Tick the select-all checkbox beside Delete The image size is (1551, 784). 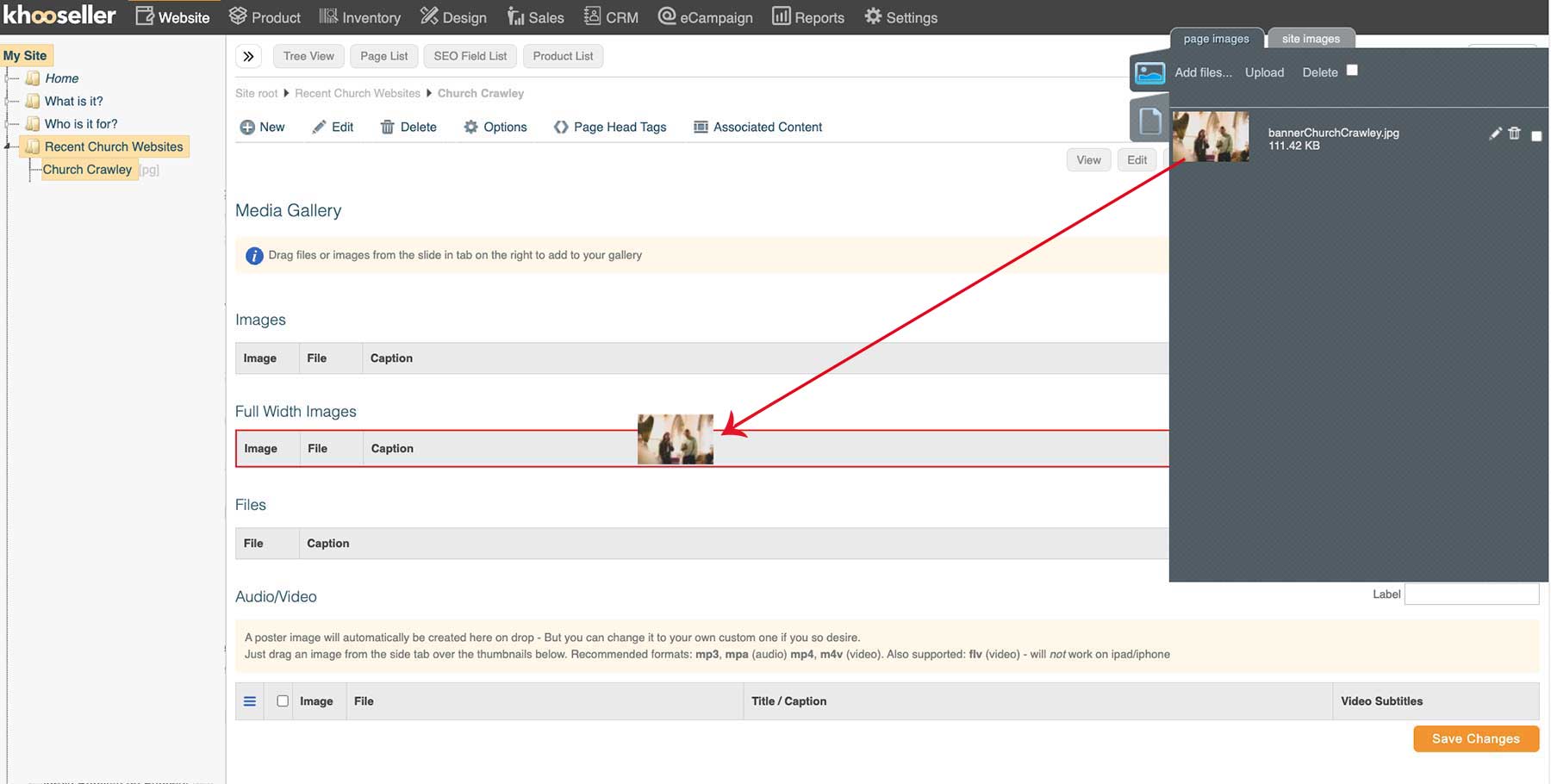1352,71
